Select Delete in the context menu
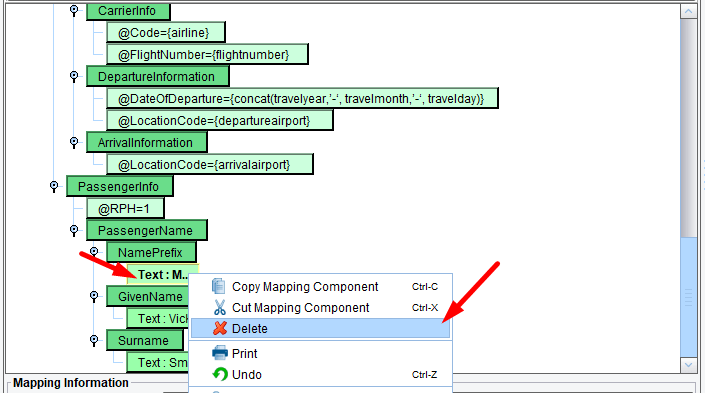705x393 pixels. [x=321, y=328]
